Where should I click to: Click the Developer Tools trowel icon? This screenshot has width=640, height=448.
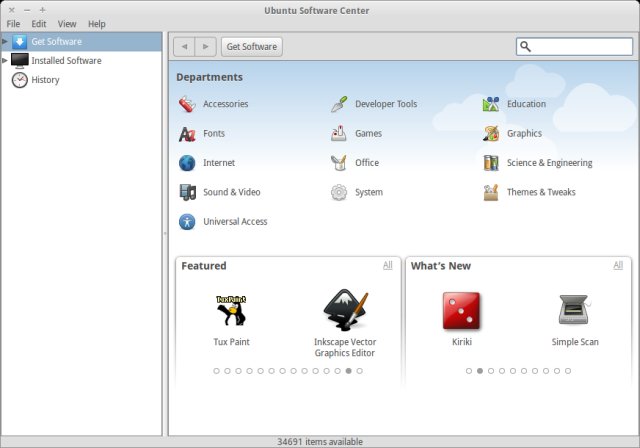(339, 104)
